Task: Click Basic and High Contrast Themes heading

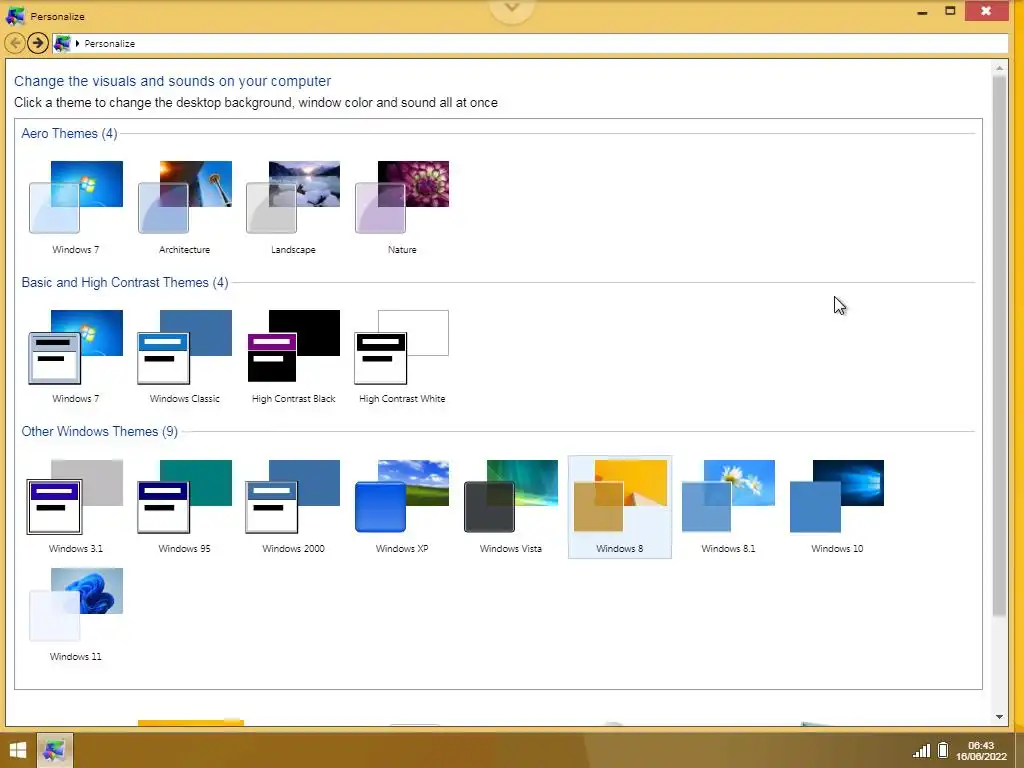Action: [125, 282]
